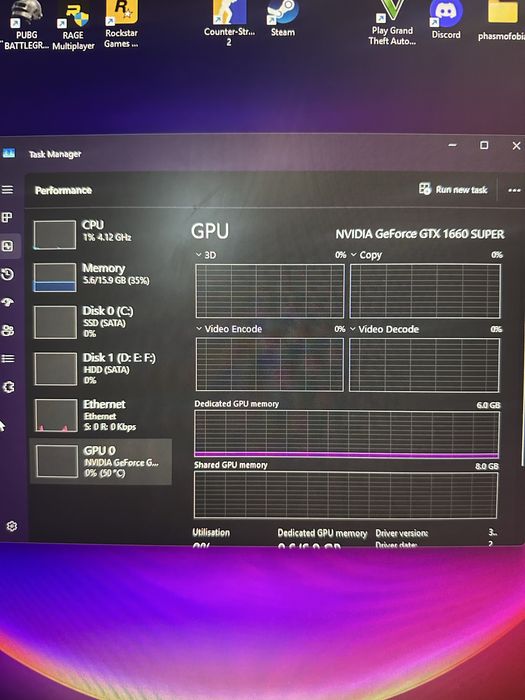Click the Video Encode utilization graph

pos(270,364)
